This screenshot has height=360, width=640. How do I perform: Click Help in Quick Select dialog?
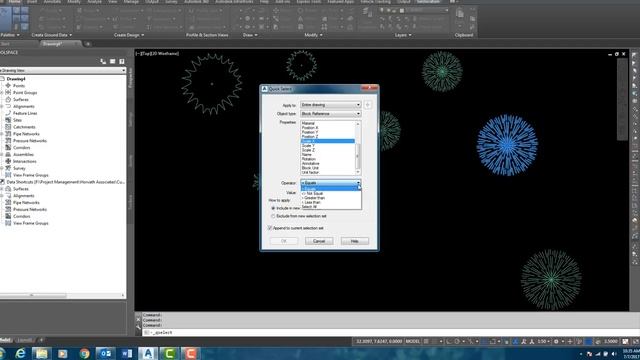click(354, 241)
